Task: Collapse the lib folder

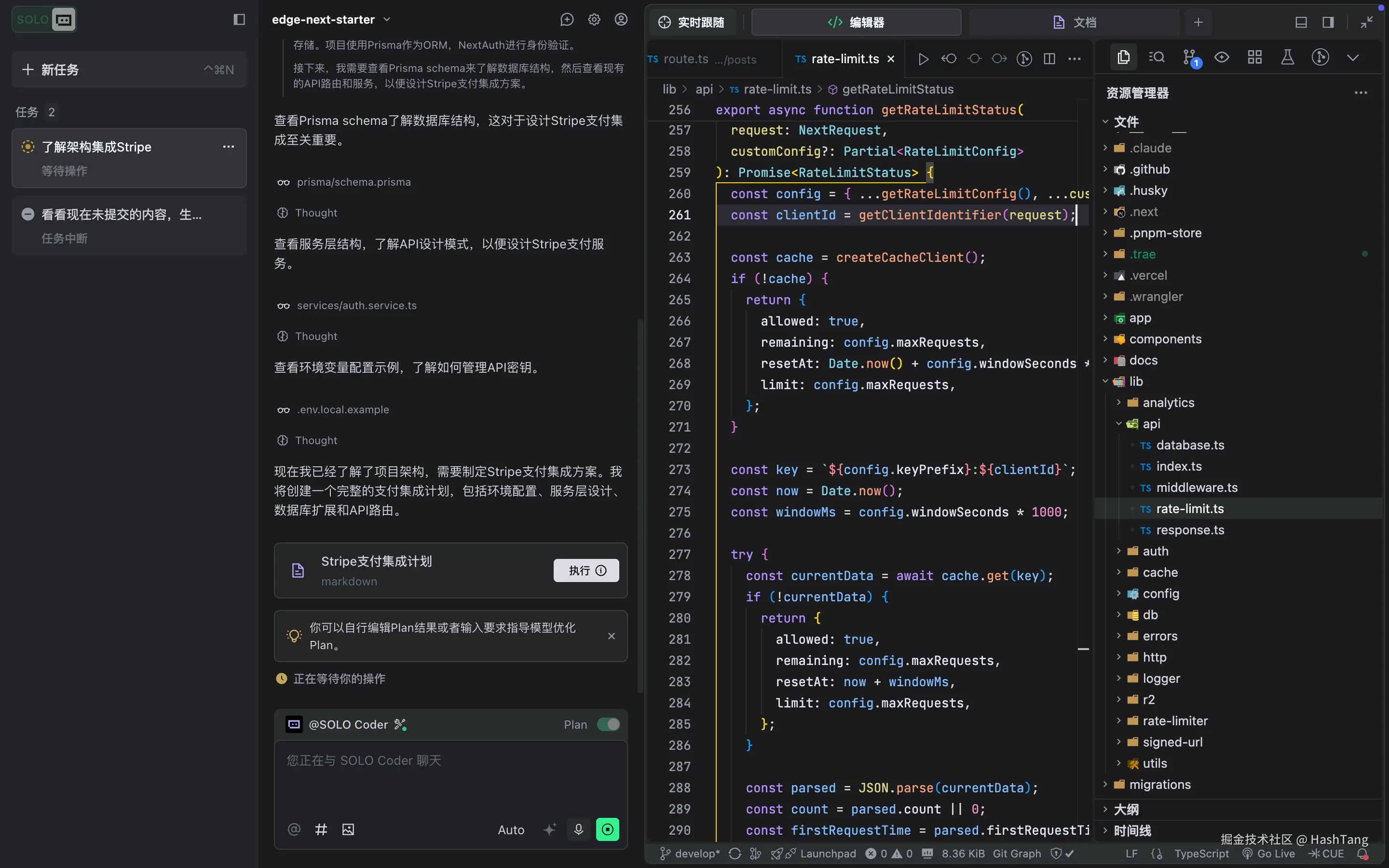Action: (1135, 381)
